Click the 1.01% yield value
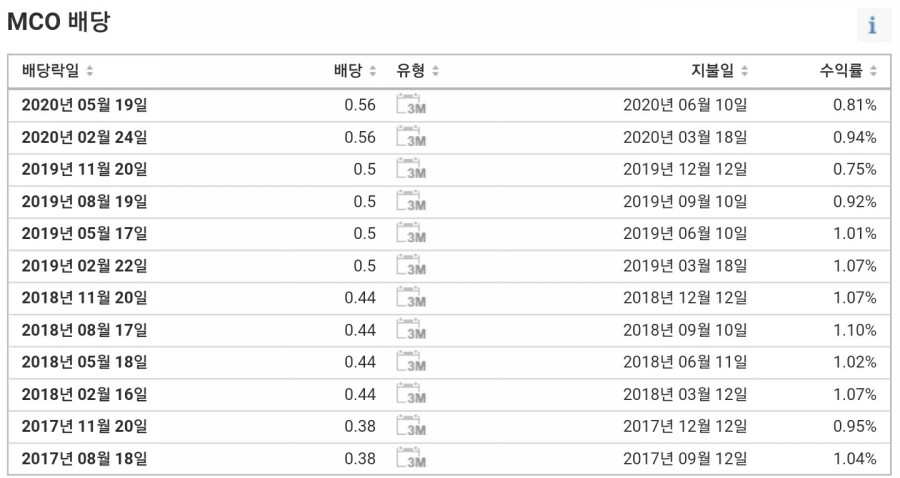This screenshot has height=478, width=900. [855, 234]
